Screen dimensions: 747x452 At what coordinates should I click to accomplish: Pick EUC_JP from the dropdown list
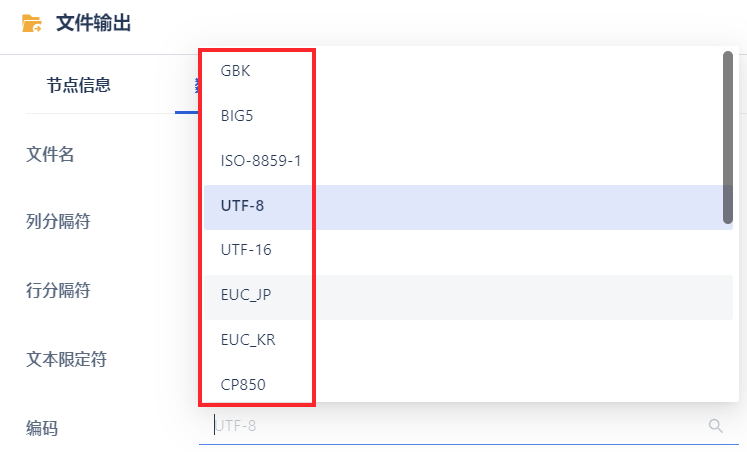point(468,295)
